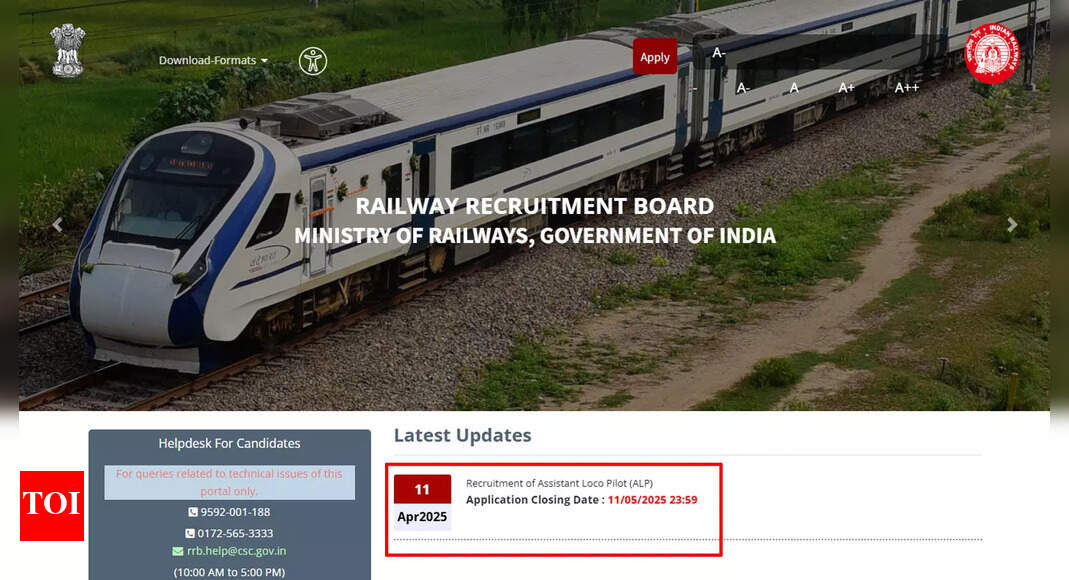Decrease font size with A- option
Viewport: 1069px width, 580px height.
743,88
